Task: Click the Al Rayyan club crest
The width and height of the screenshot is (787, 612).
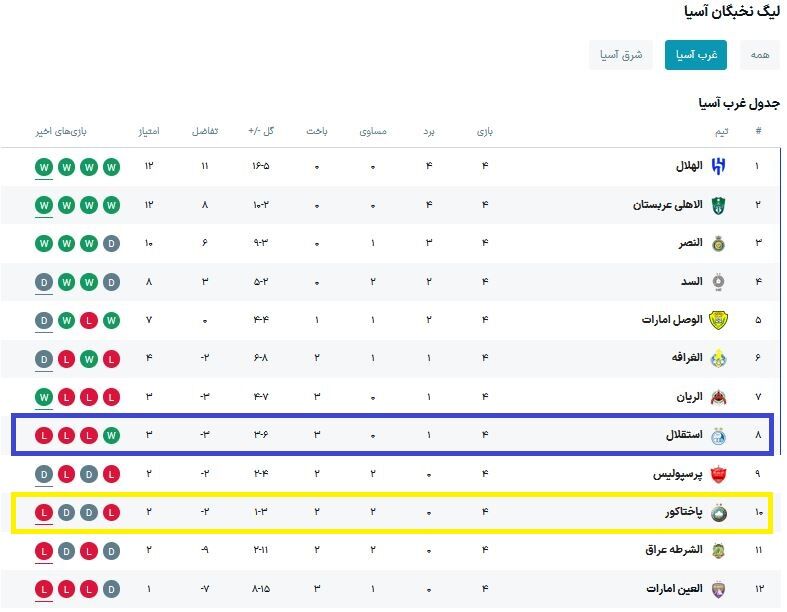Action: tap(718, 397)
